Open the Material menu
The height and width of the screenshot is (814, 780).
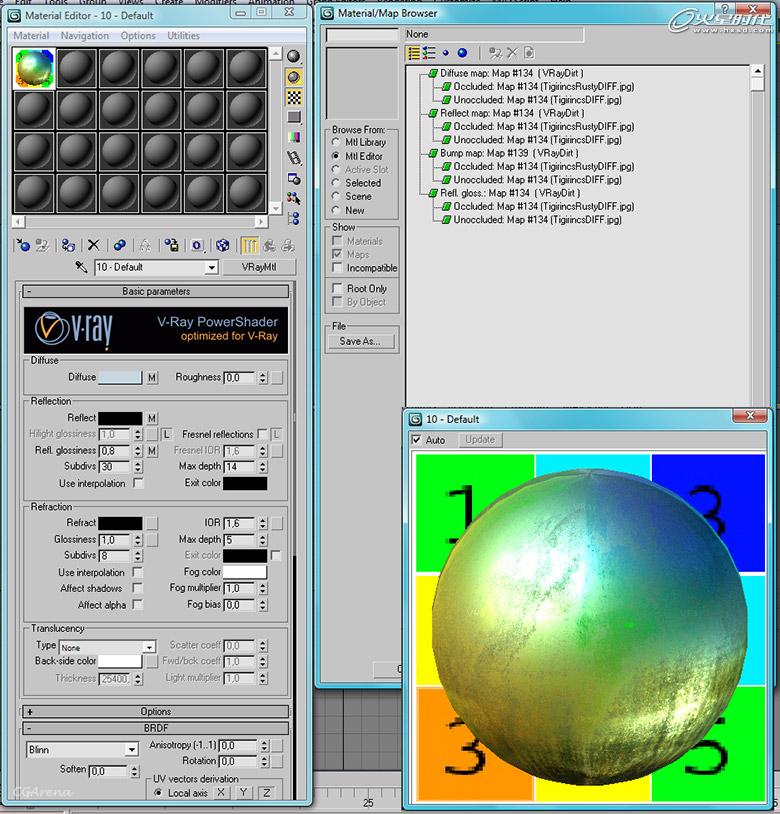click(x=31, y=36)
